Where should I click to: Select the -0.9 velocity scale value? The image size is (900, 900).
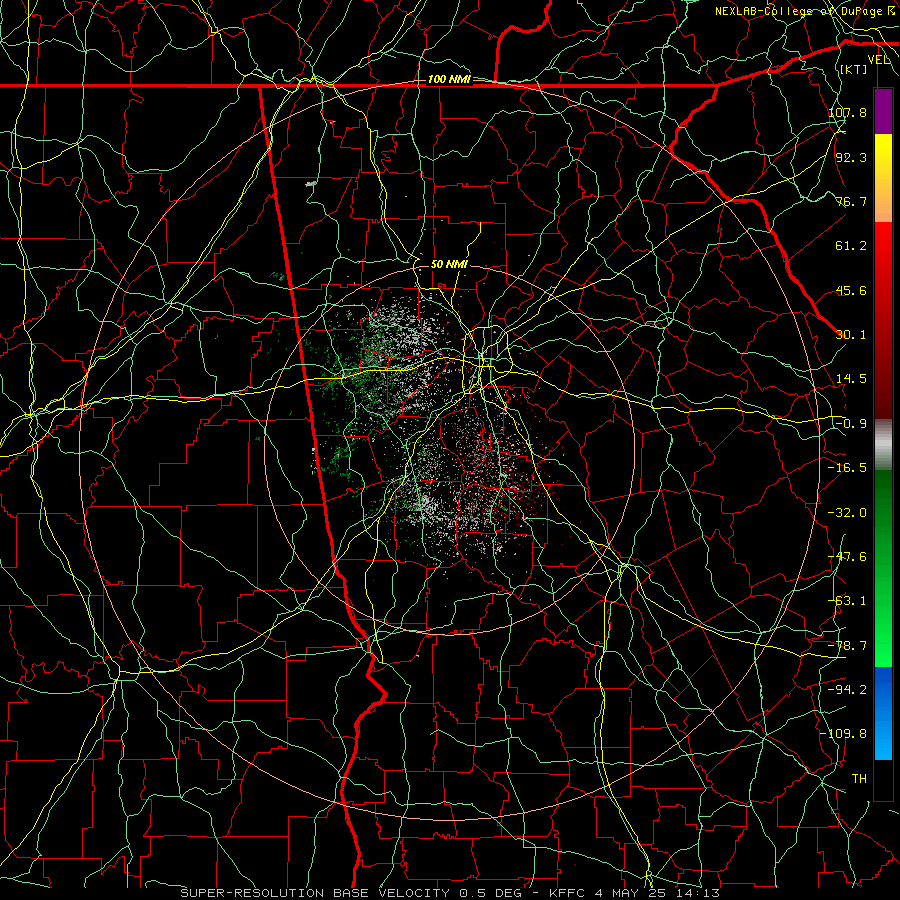pos(851,424)
